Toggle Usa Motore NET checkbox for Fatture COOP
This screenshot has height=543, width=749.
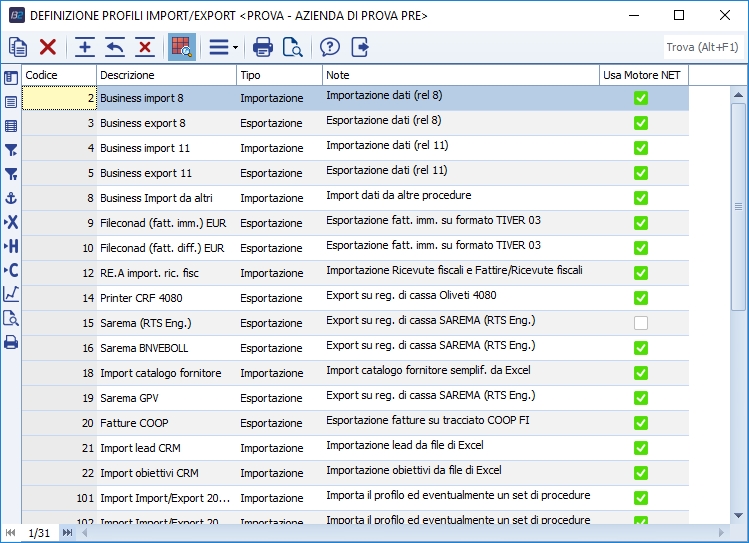tap(641, 423)
